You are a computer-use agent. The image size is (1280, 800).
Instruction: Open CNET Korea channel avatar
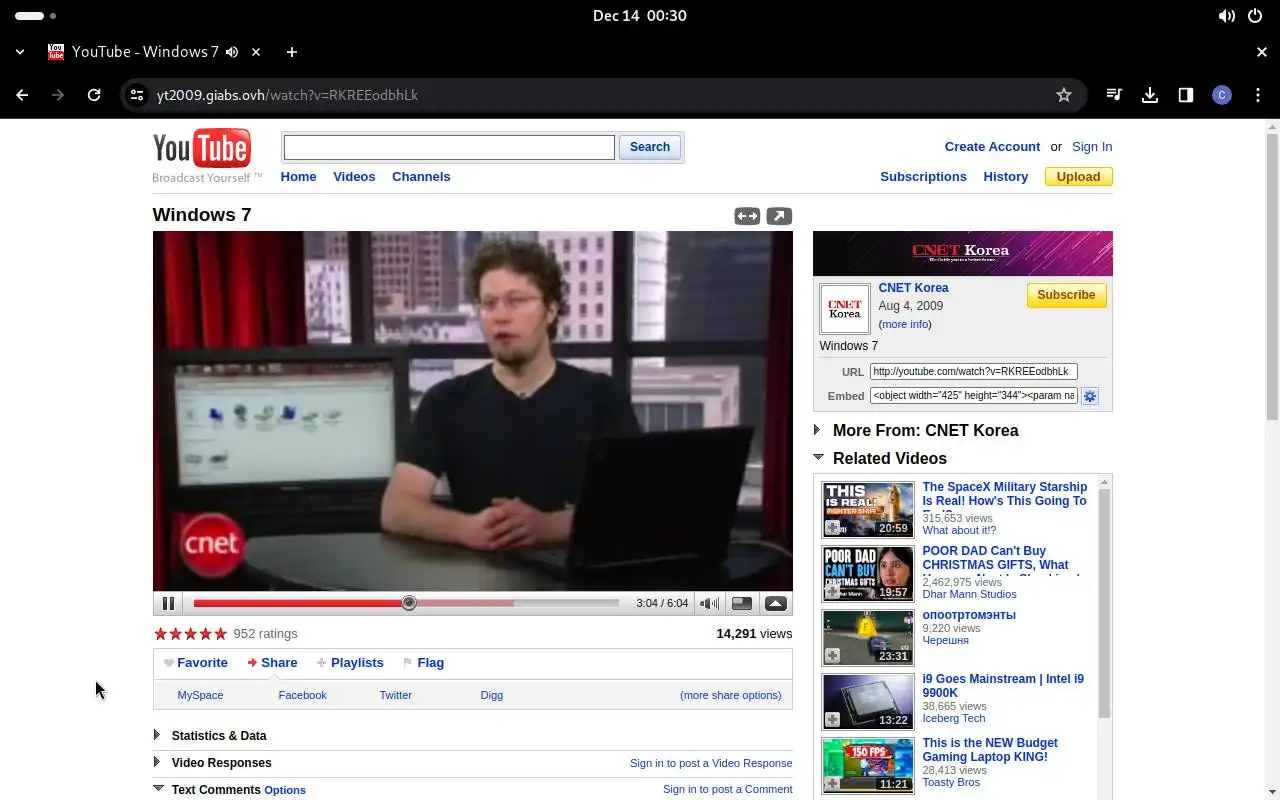845,309
